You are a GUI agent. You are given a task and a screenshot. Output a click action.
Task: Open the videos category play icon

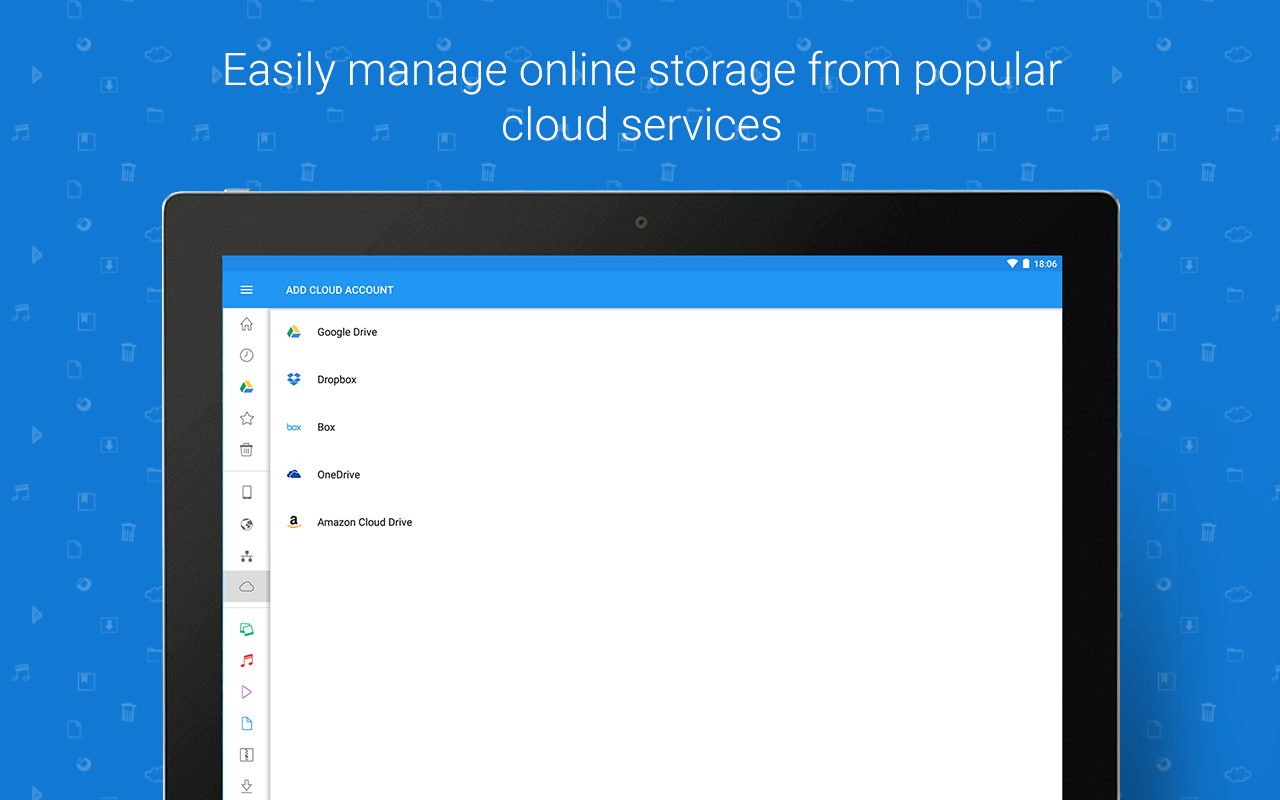pyautogui.click(x=247, y=692)
